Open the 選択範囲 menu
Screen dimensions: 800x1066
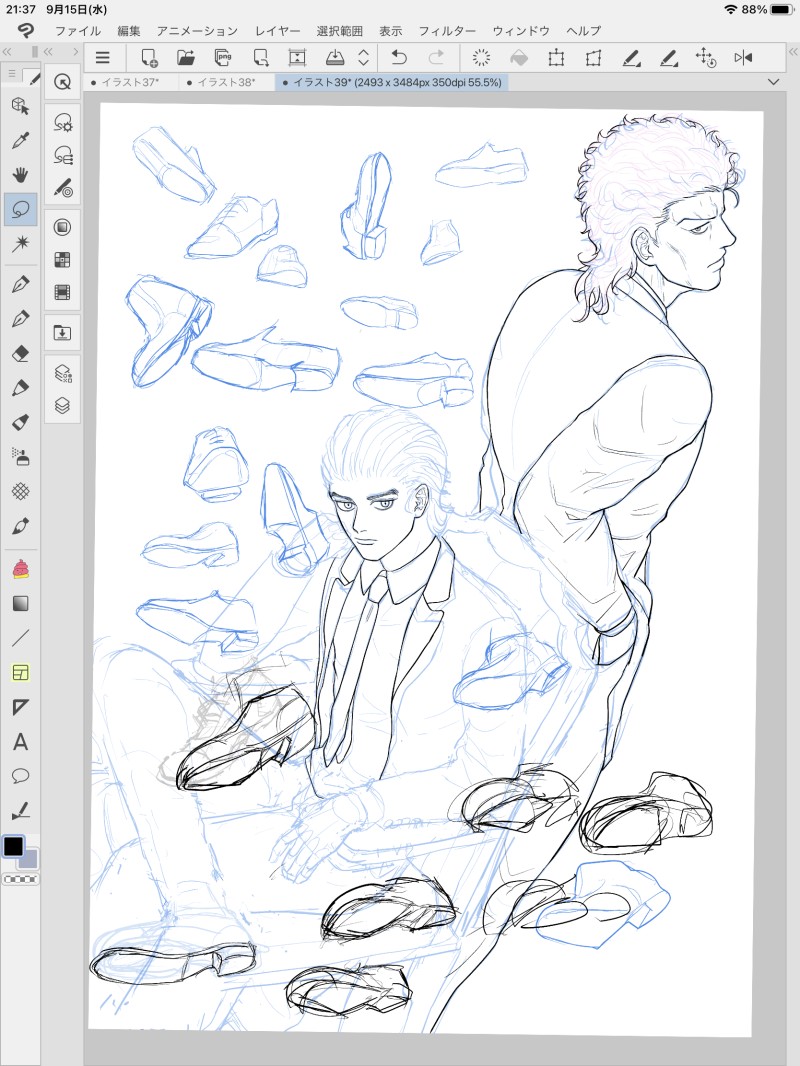(339, 31)
